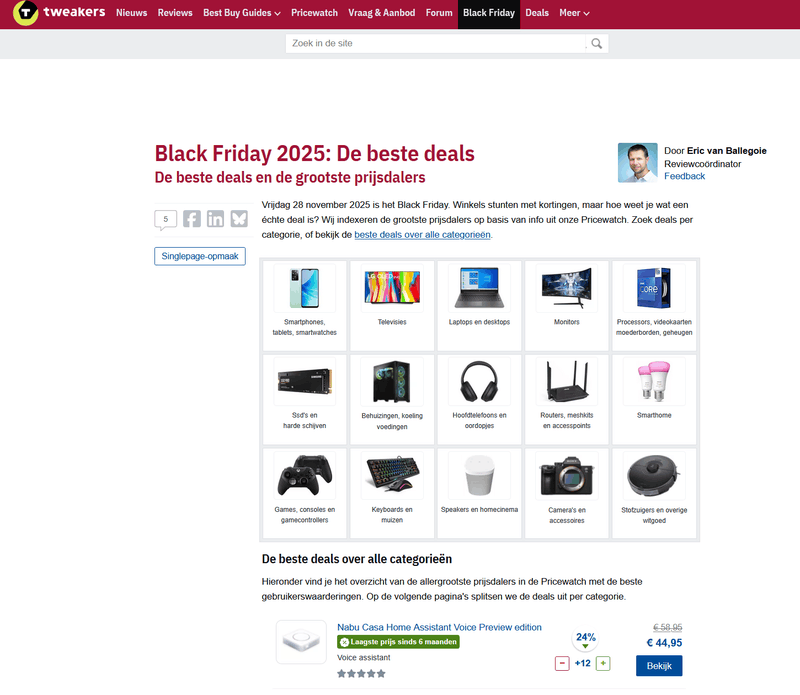800x695 pixels.
Task: Share article on Bluesky
Action: click(239, 219)
